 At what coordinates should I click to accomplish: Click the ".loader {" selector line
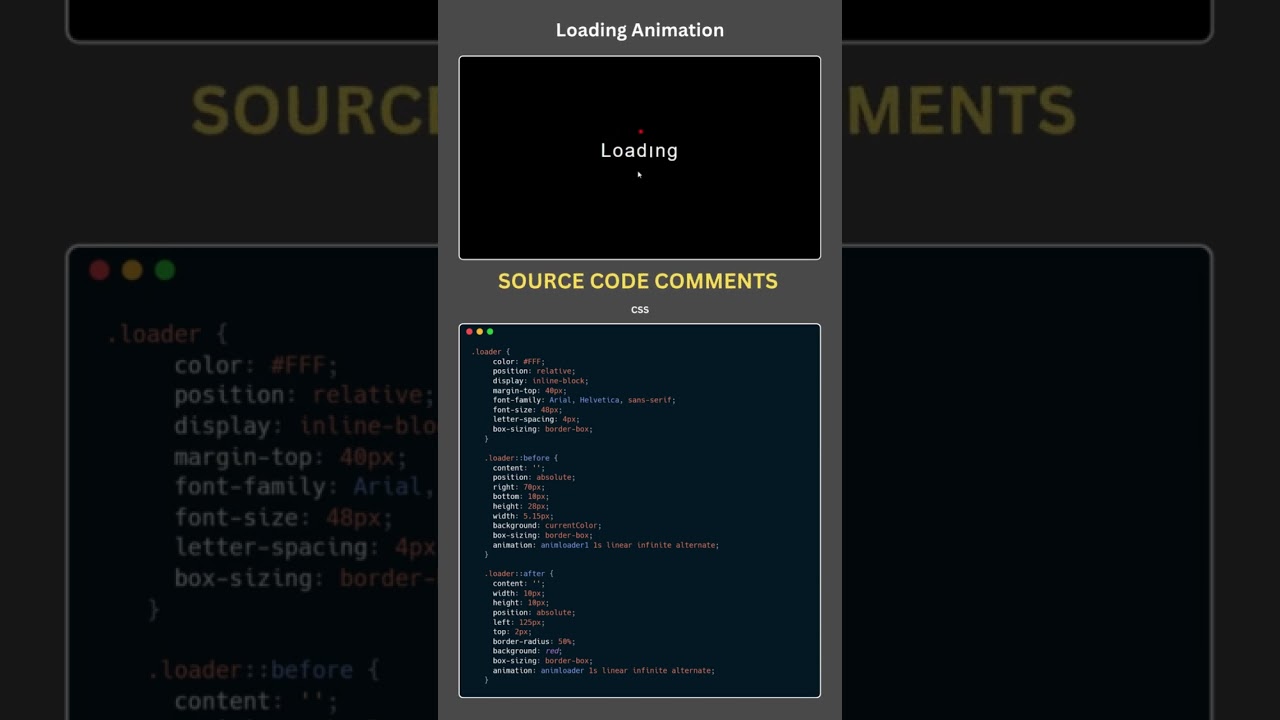(x=490, y=352)
